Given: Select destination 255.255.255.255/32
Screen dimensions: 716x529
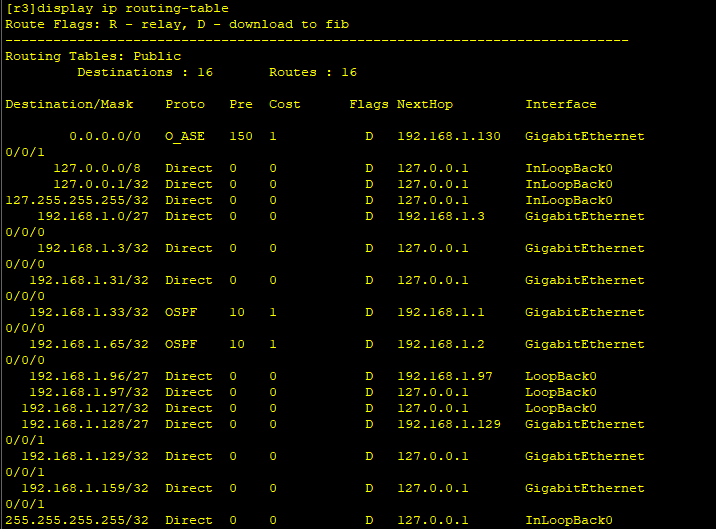Looking at the screenshot, I should [x=77, y=520].
